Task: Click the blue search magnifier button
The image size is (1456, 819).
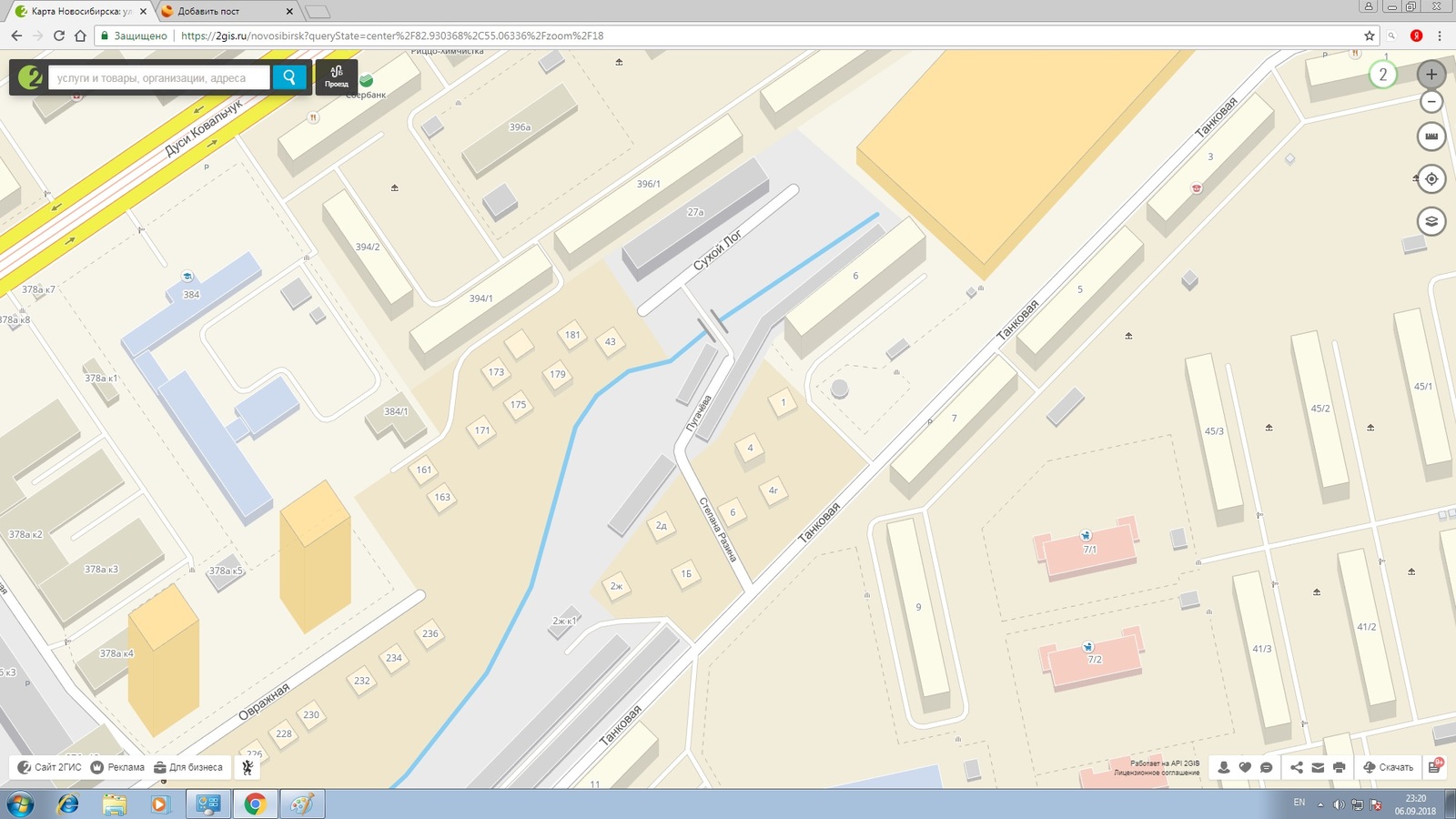Action: (x=289, y=77)
